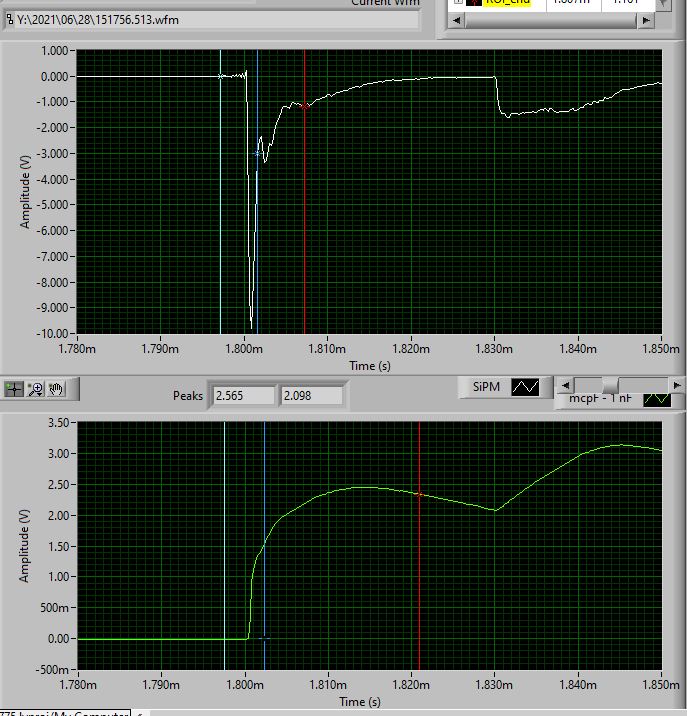Click the plot legend scrollbar left arrow
Image resolution: width=687 pixels, height=716 pixels.
point(565,385)
